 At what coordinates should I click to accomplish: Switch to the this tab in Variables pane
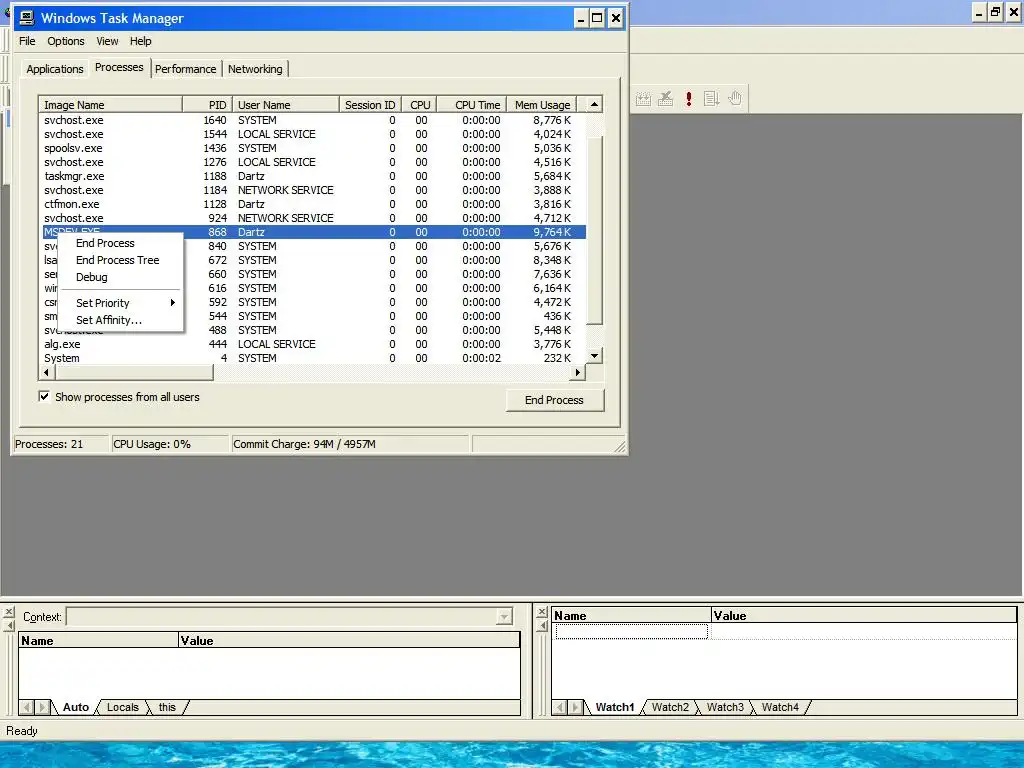pos(167,707)
